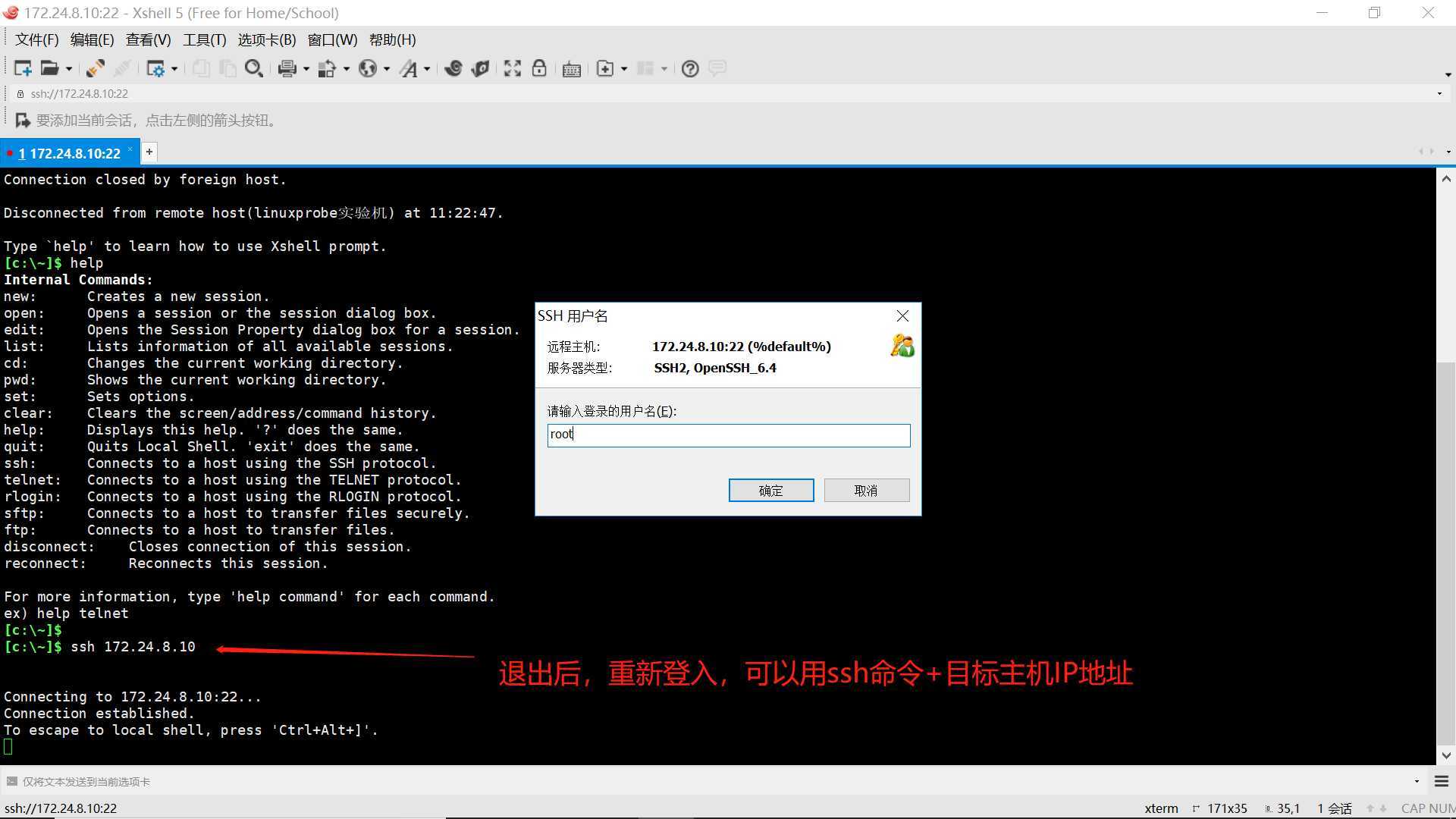Click 确定 in SSH username dialog
Screen dimensions: 1456x819
771,490
